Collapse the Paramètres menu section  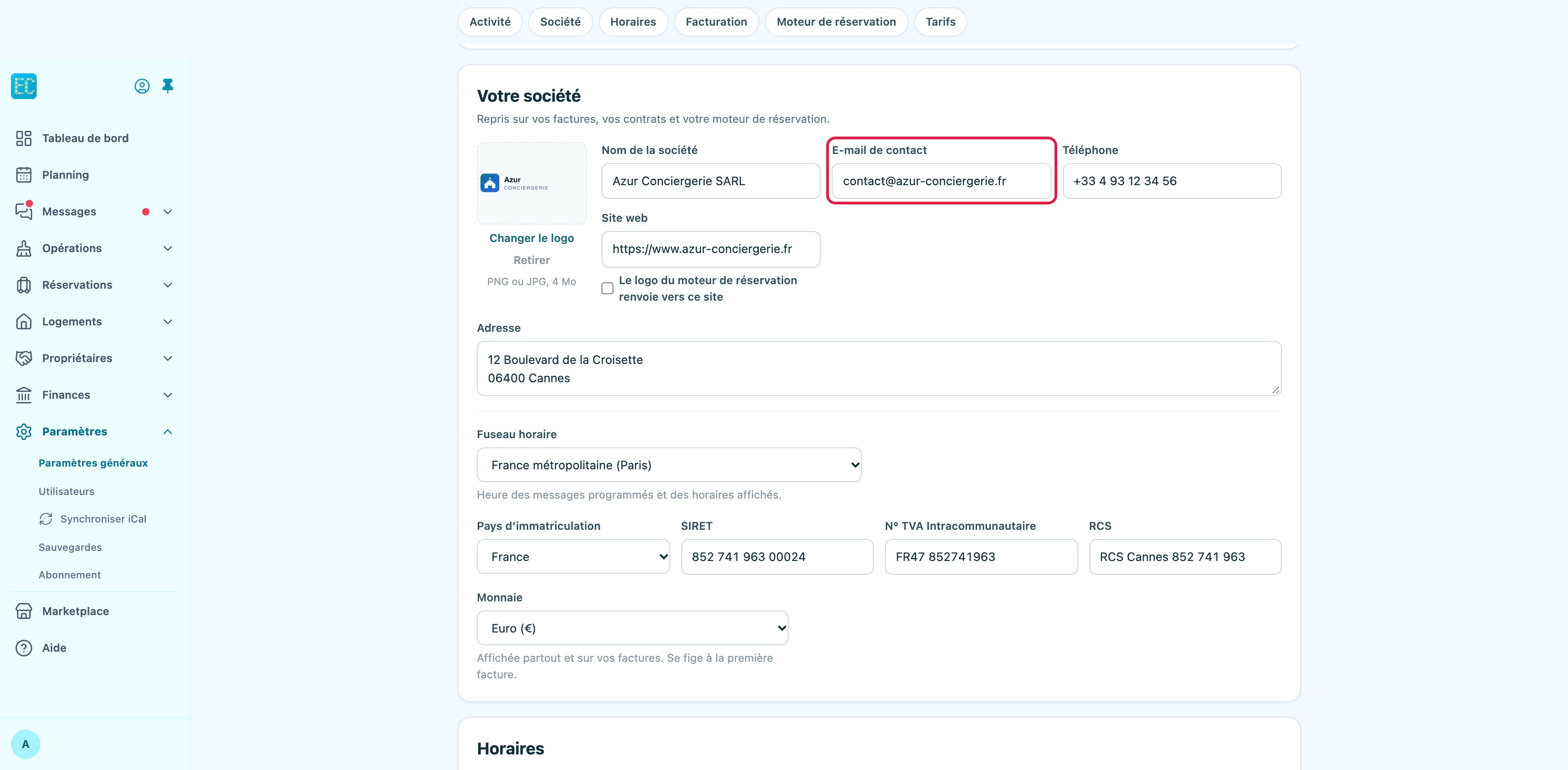pyautogui.click(x=168, y=432)
